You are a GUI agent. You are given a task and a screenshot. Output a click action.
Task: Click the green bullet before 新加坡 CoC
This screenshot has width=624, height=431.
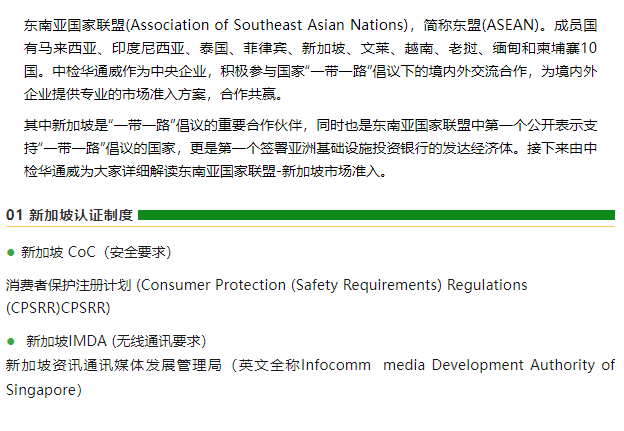pos(11,252)
